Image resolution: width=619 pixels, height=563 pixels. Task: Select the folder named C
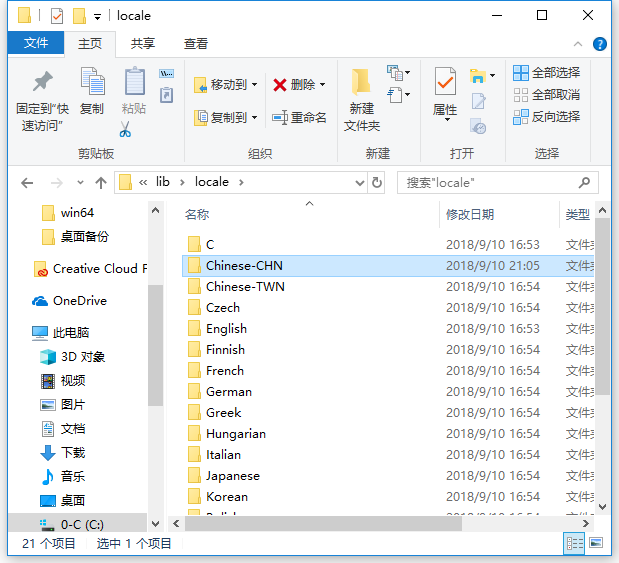coord(388,245)
